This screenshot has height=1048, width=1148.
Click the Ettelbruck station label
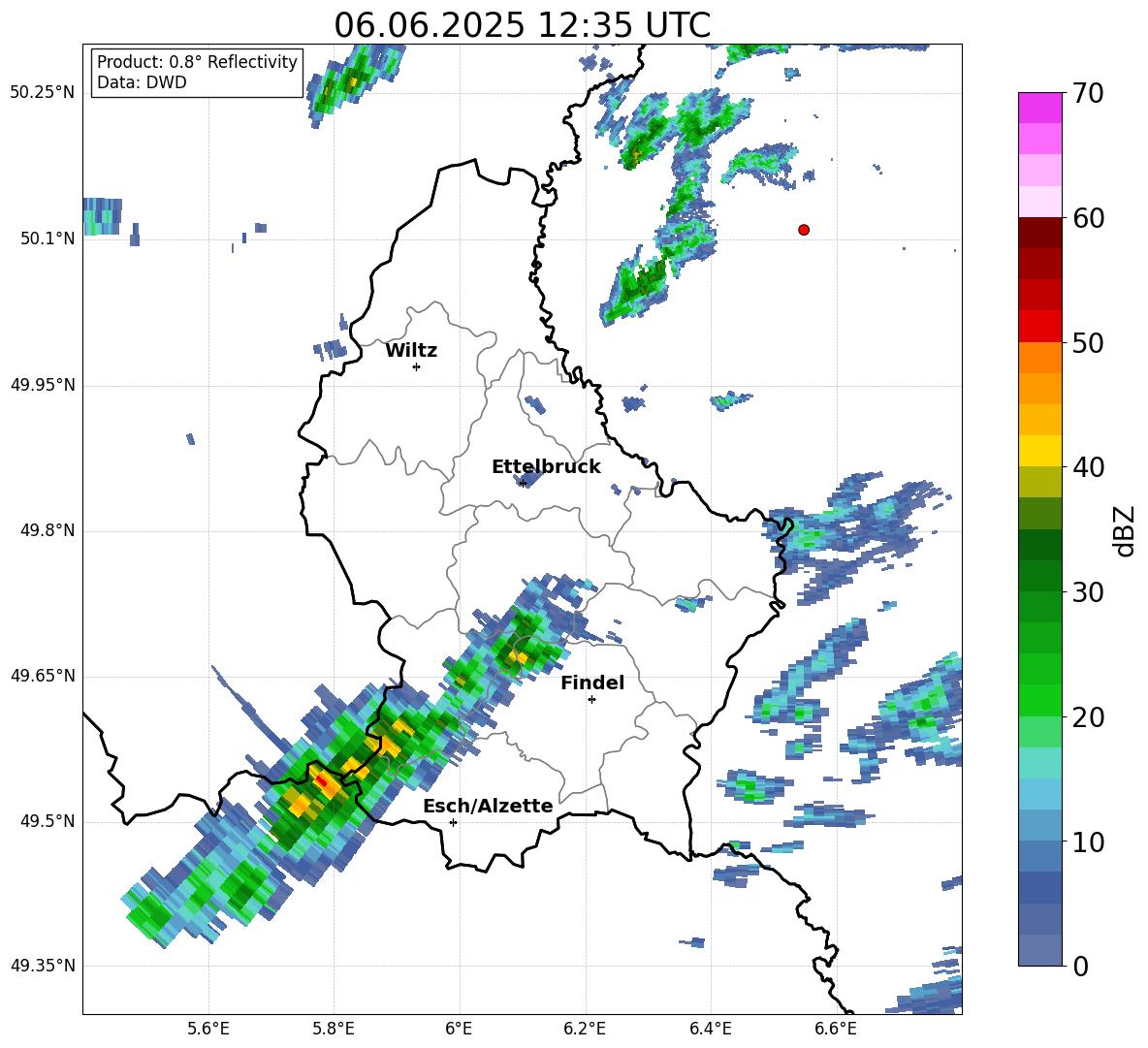[546, 467]
